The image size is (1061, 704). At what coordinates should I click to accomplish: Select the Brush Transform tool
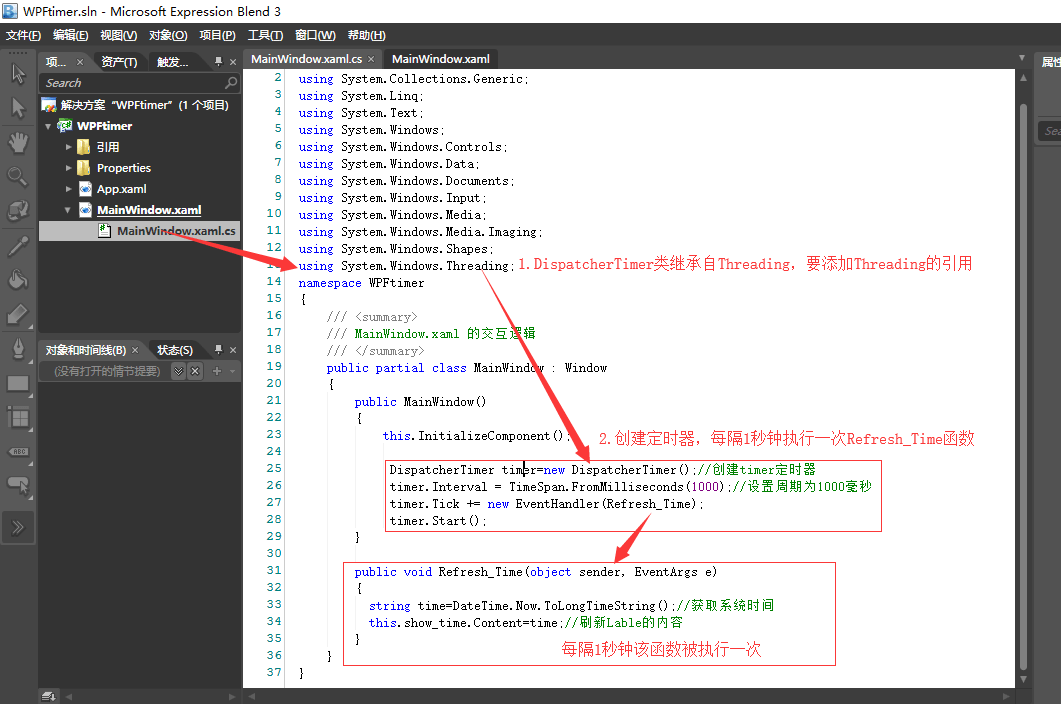[x=18, y=314]
